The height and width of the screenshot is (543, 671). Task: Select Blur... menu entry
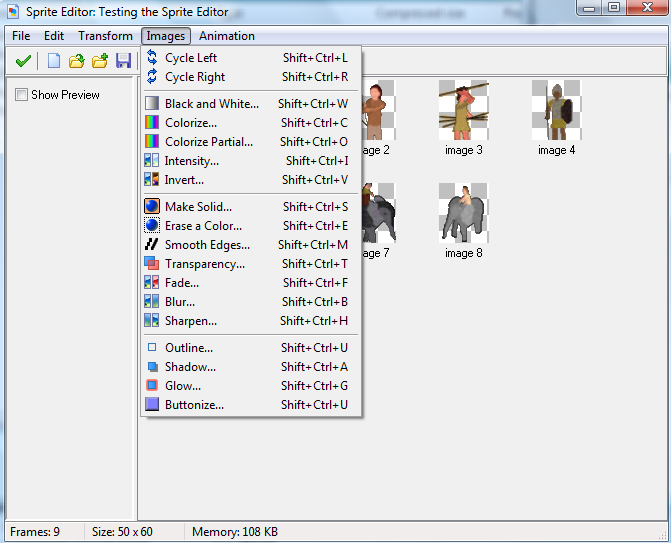tap(251, 302)
